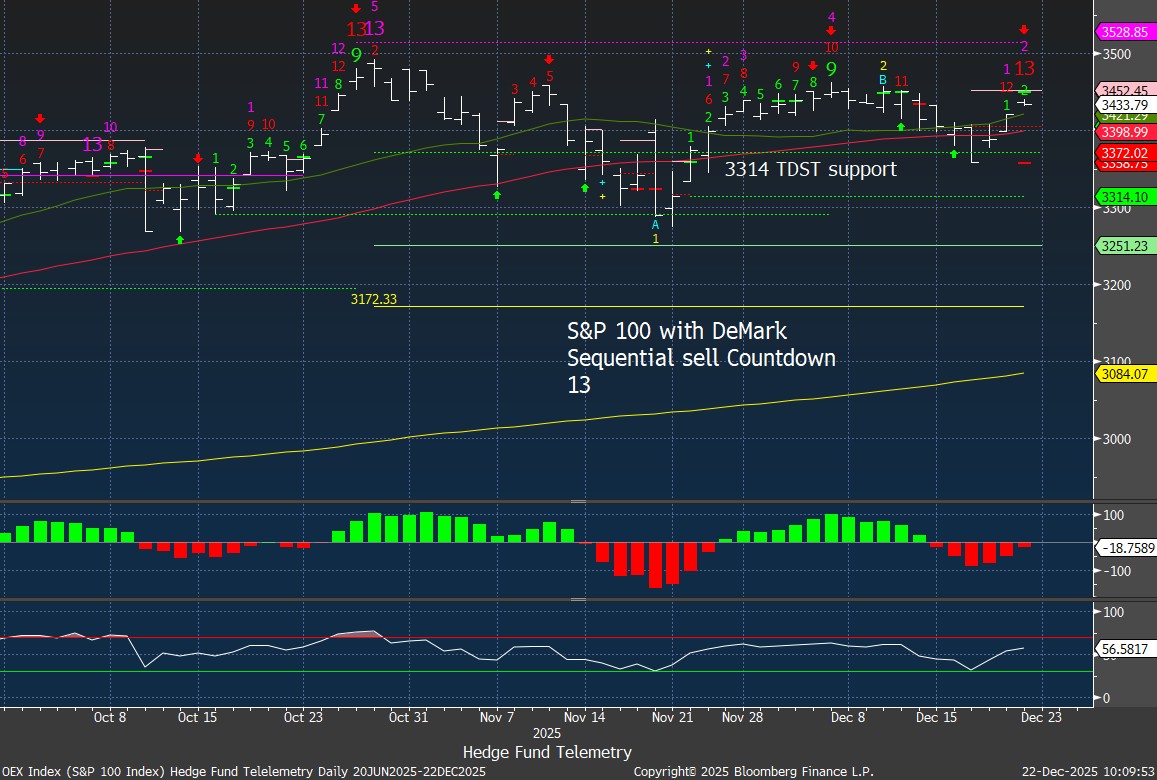
Task: Select the S&P 100 DeMark Sequential annotation
Action: point(700,357)
